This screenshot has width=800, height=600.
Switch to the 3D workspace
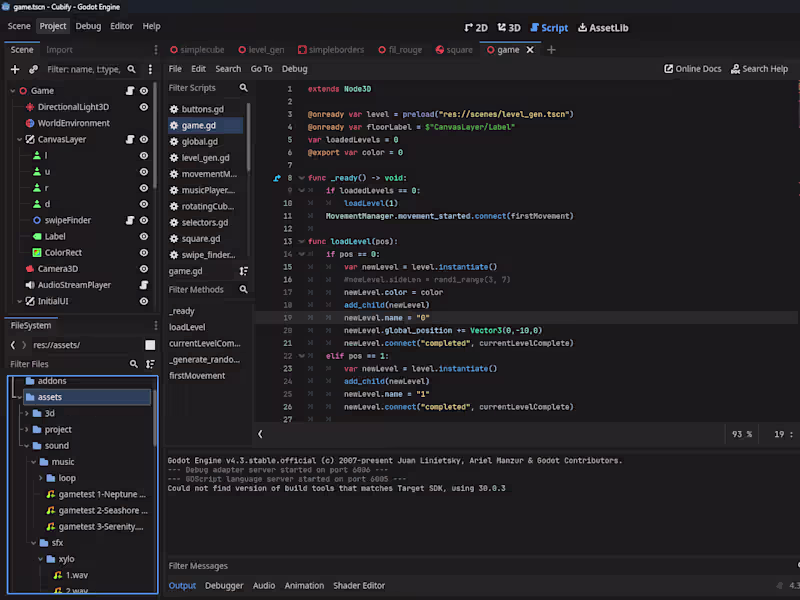[x=508, y=27]
